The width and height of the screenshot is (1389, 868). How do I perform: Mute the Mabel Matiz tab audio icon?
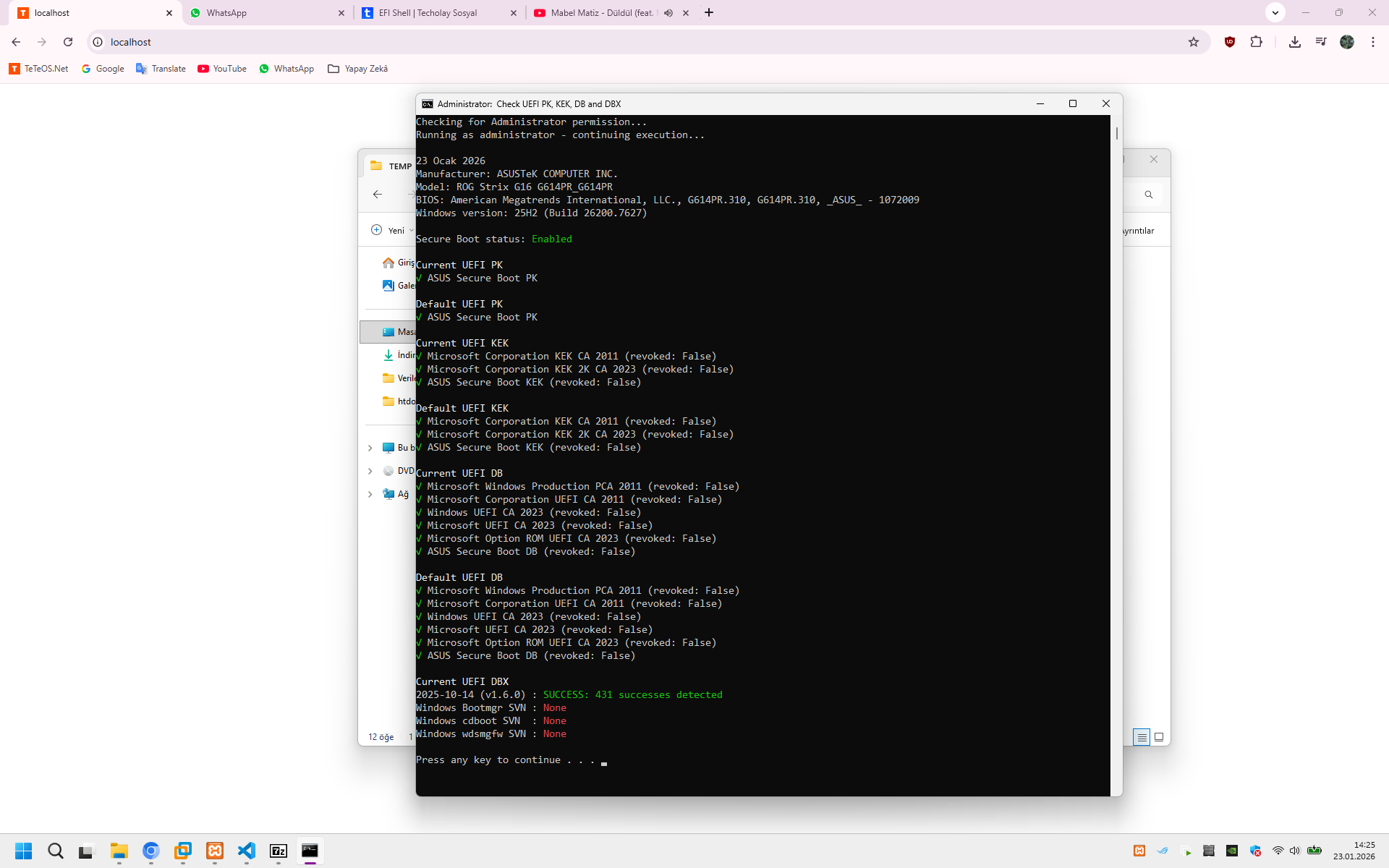click(x=668, y=13)
